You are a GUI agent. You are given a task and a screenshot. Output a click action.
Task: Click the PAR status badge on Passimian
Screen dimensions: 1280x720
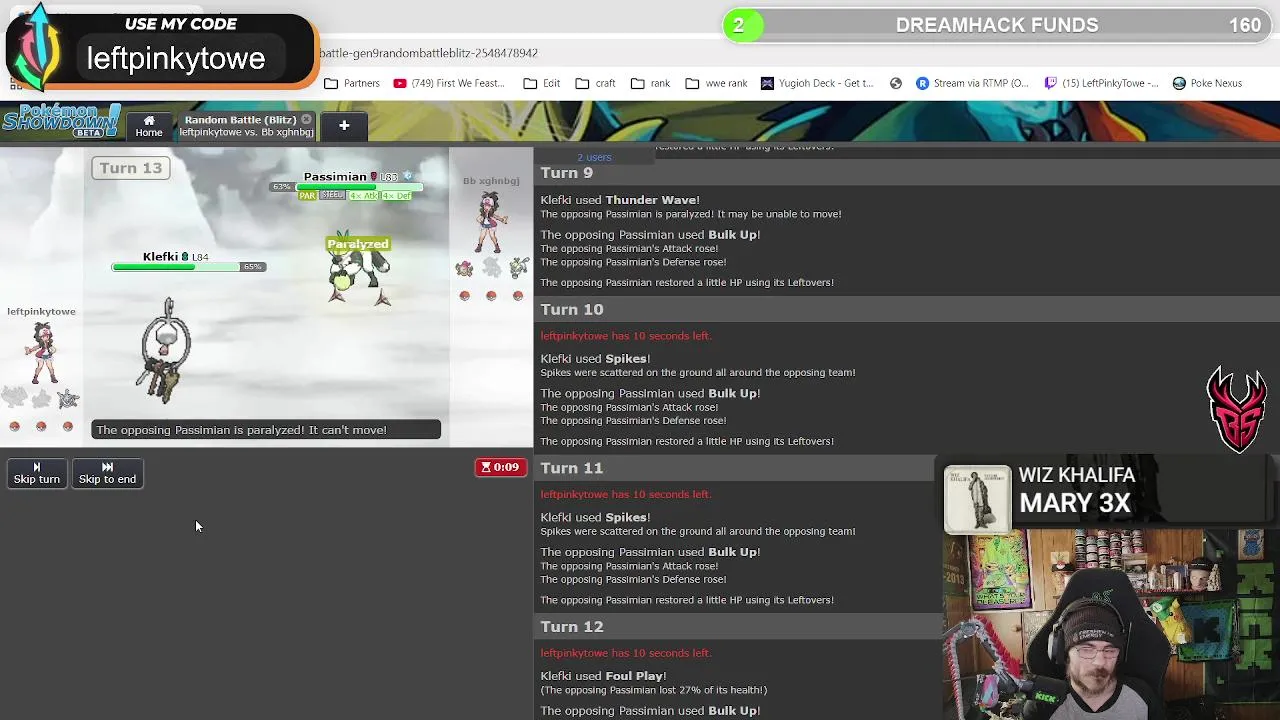point(307,195)
